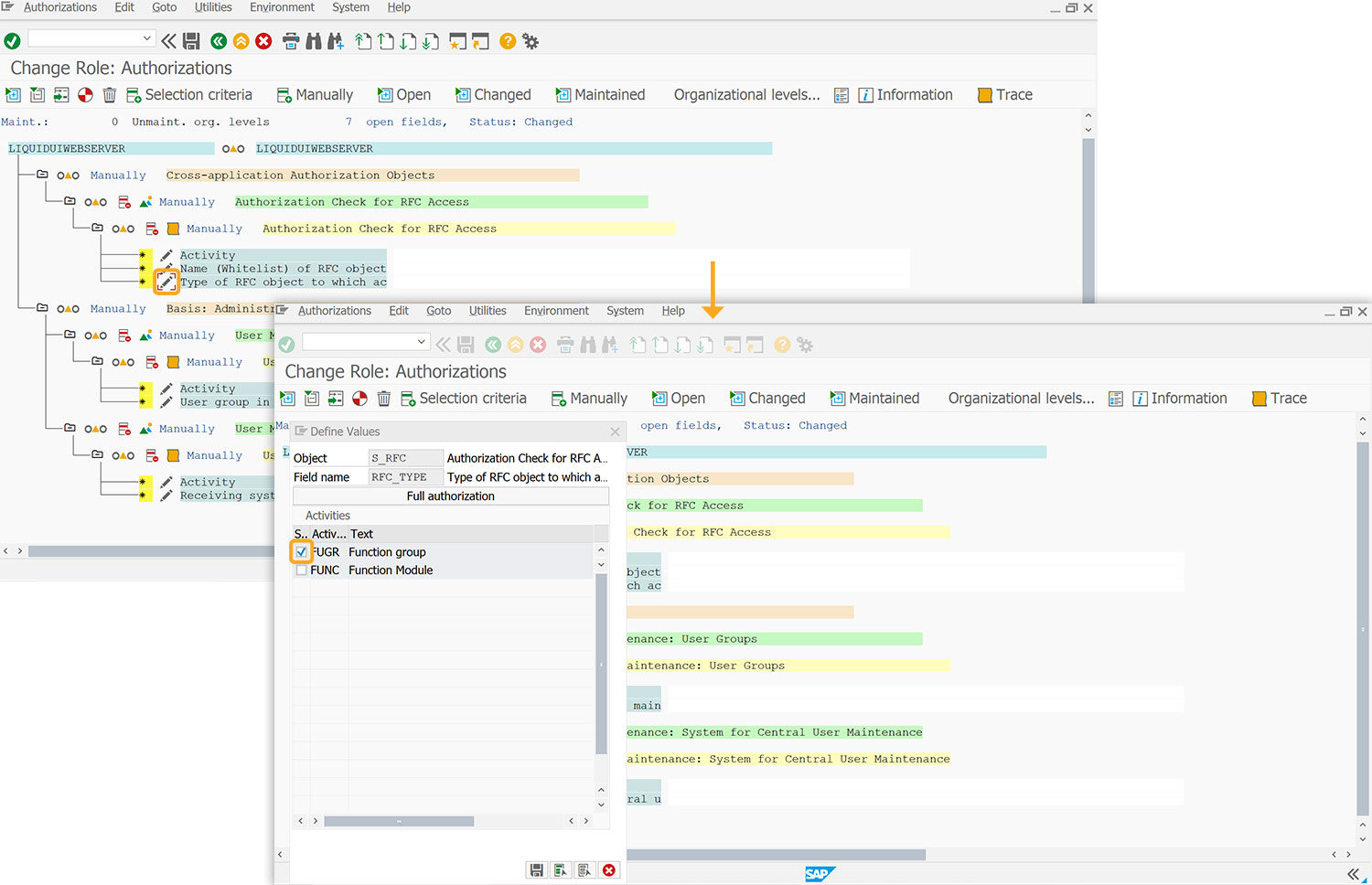Jump to first page in the background window
The width and height of the screenshot is (1372, 885).
[363, 41]
